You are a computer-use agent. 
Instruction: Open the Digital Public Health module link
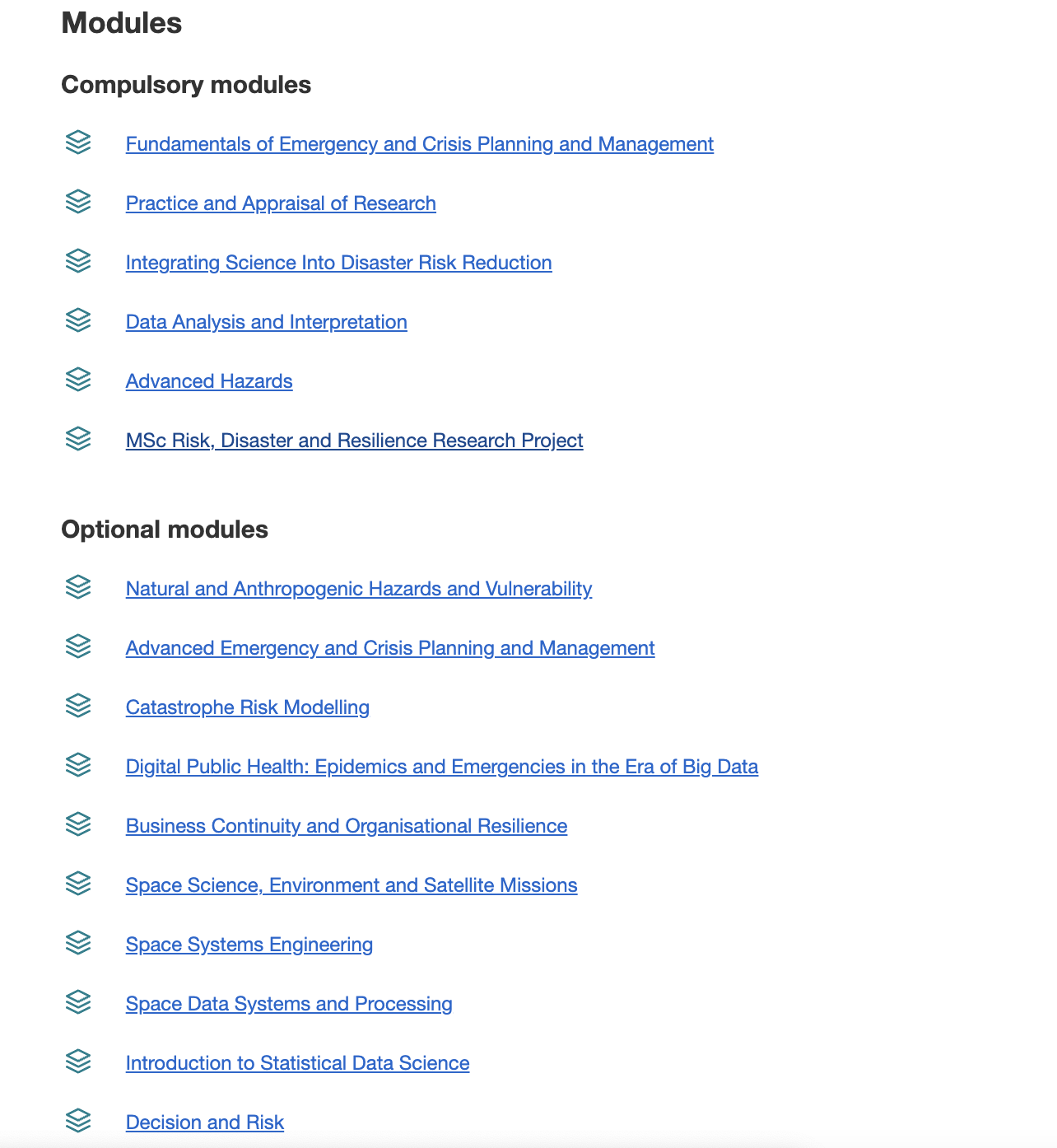click(x=442, y=767)
